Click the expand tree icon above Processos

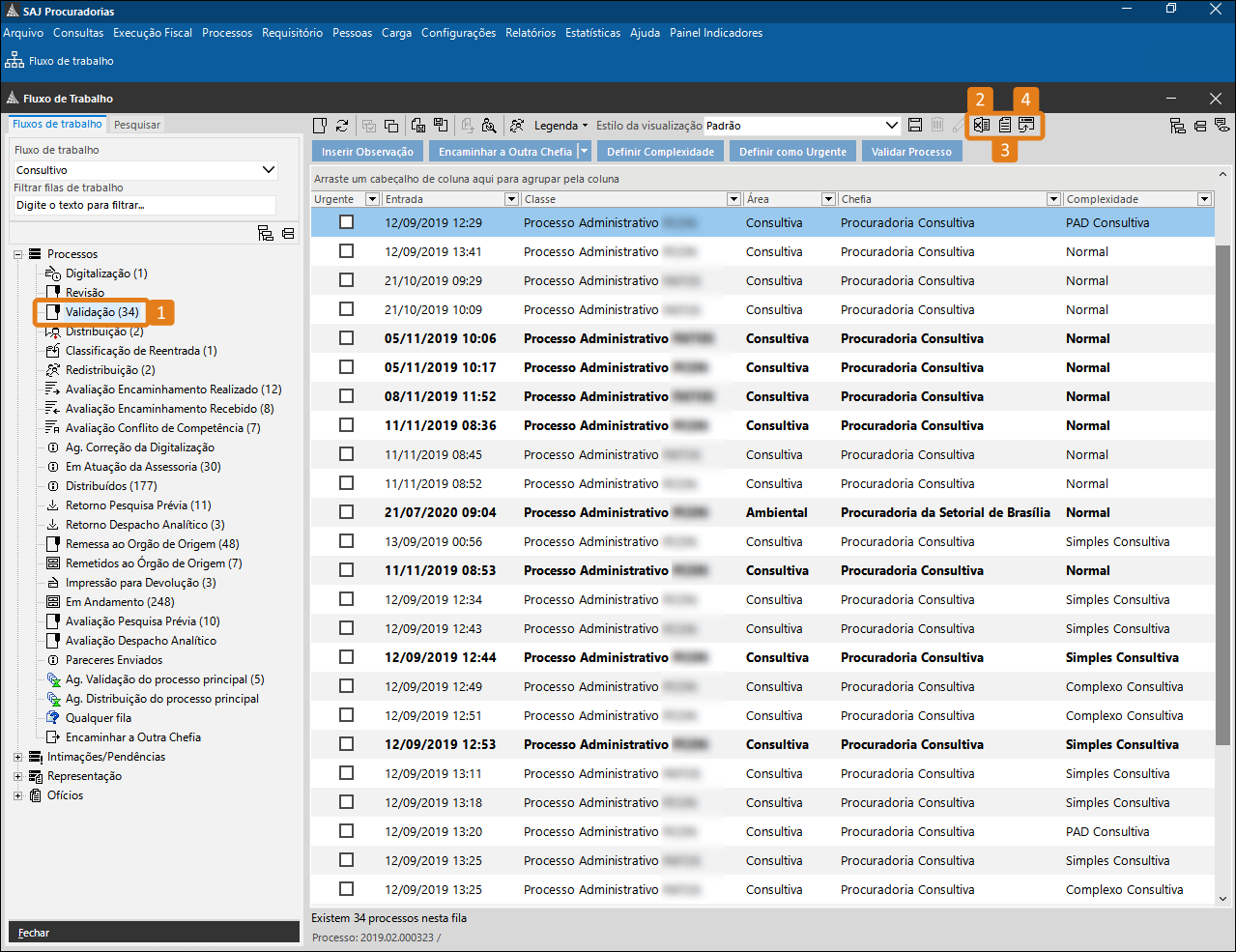coord(265,234)
